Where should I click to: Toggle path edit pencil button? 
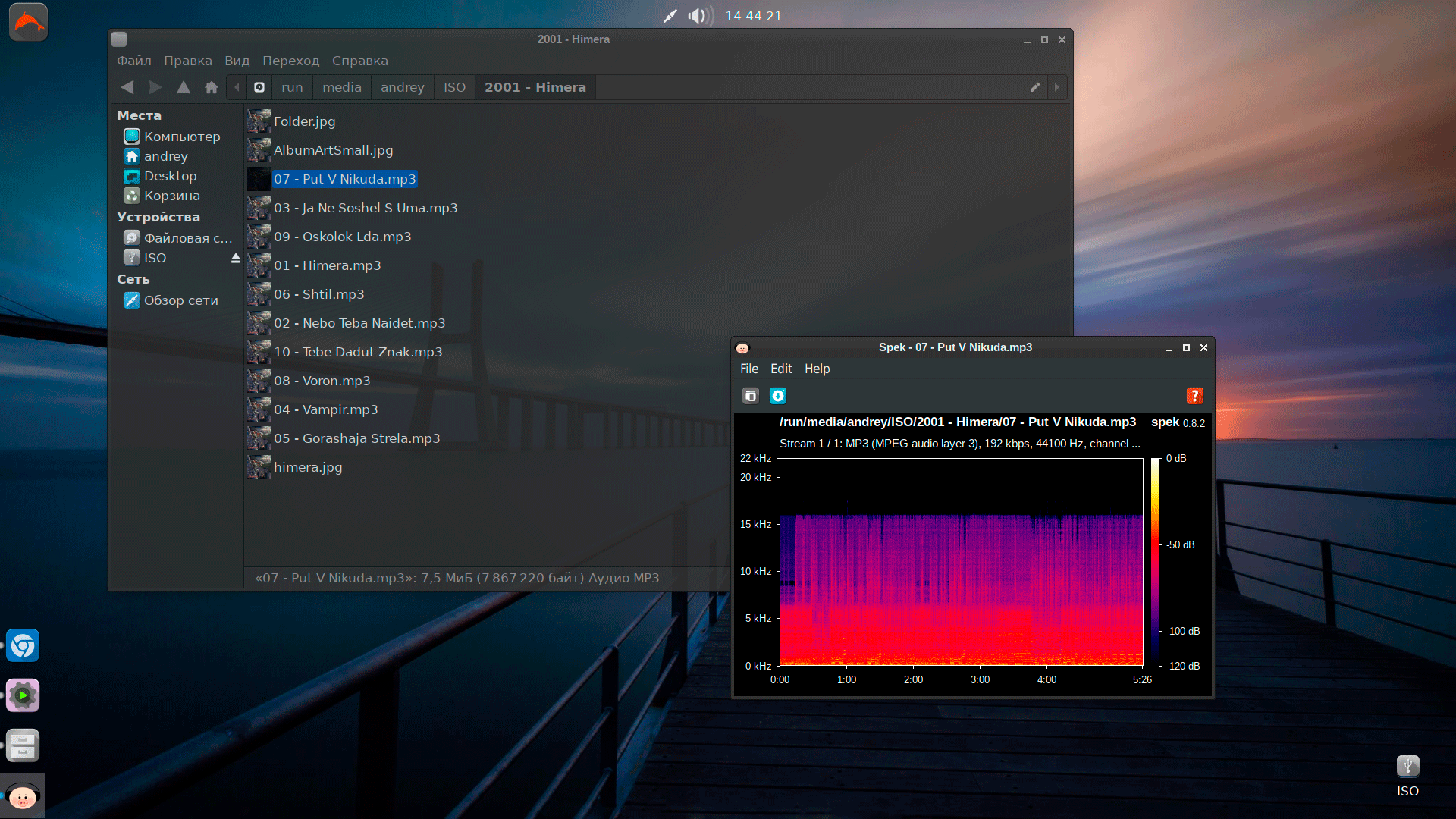pyautogui.click(x=1034, y=87)
